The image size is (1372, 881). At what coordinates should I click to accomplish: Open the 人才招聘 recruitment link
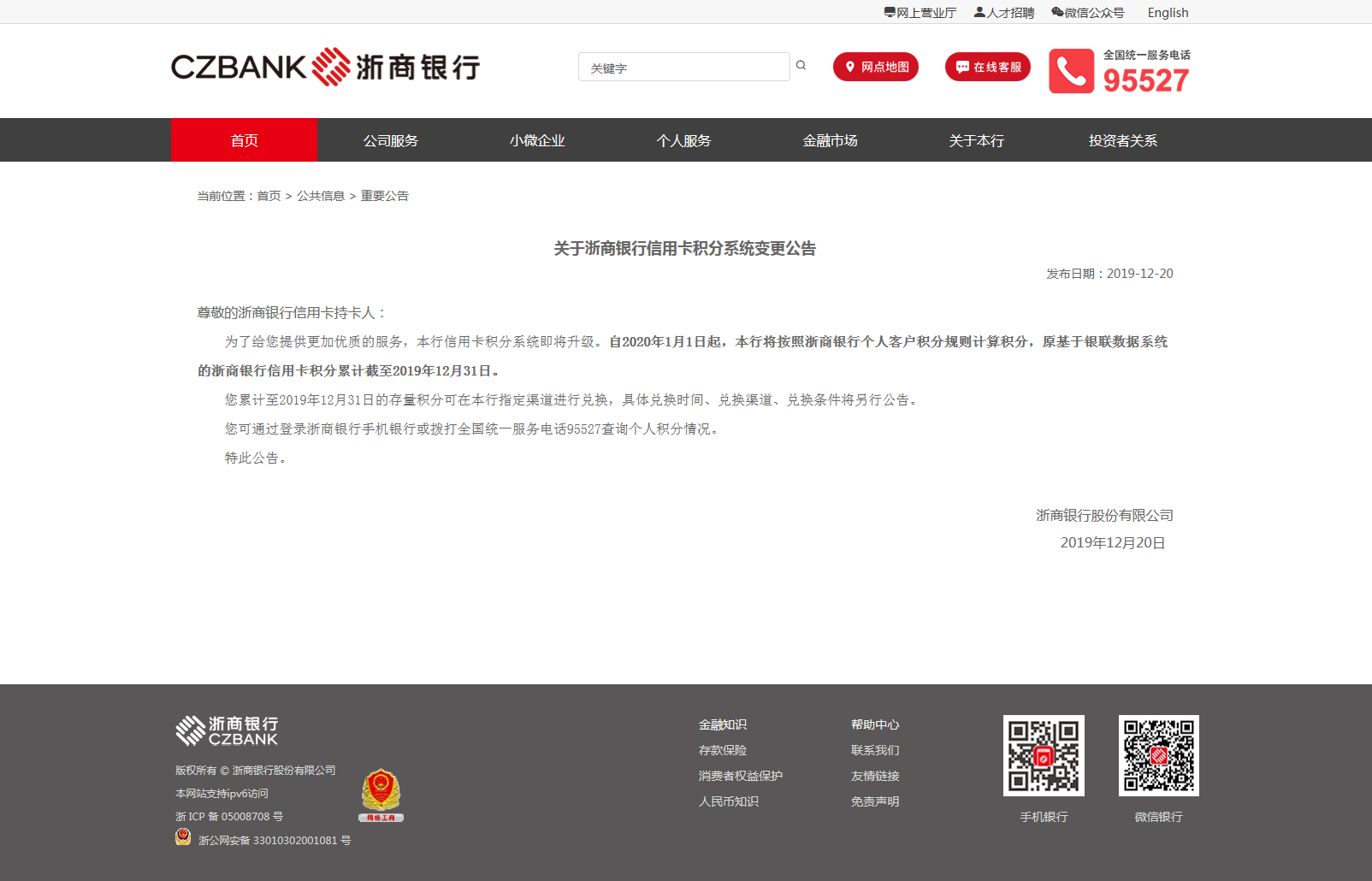(x=1004, y=13)
